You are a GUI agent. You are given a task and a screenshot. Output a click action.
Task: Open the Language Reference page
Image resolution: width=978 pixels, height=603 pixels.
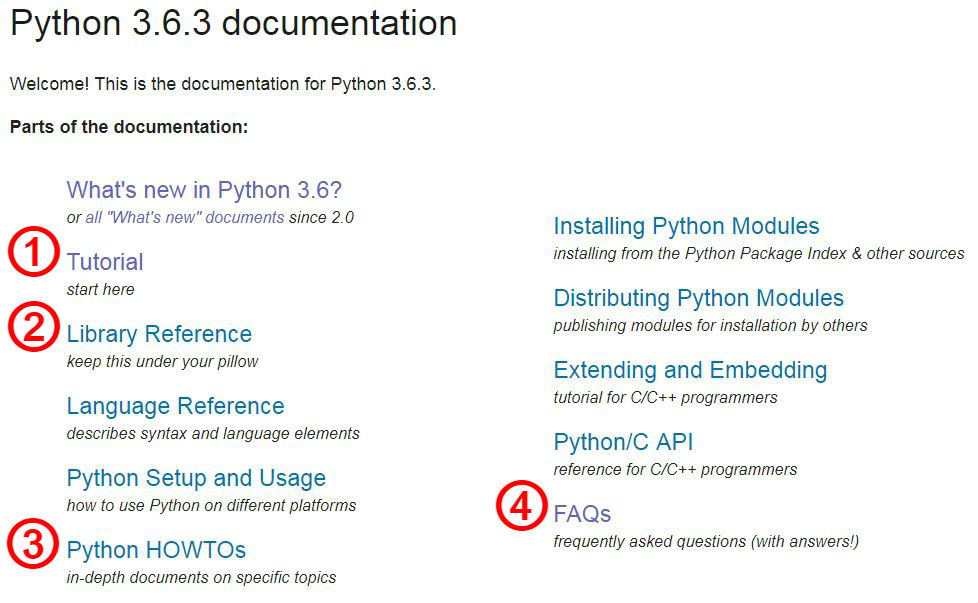click(x=175, y=406)
